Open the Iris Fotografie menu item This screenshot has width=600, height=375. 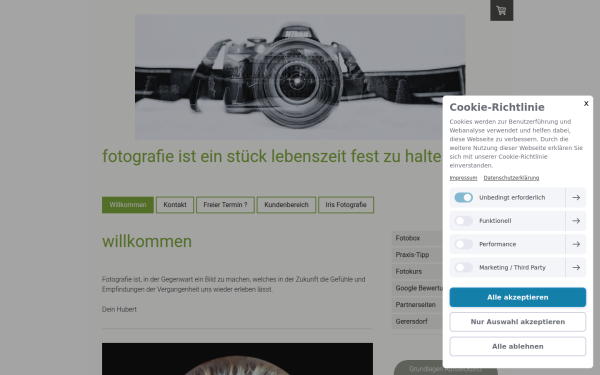point(346,205)
